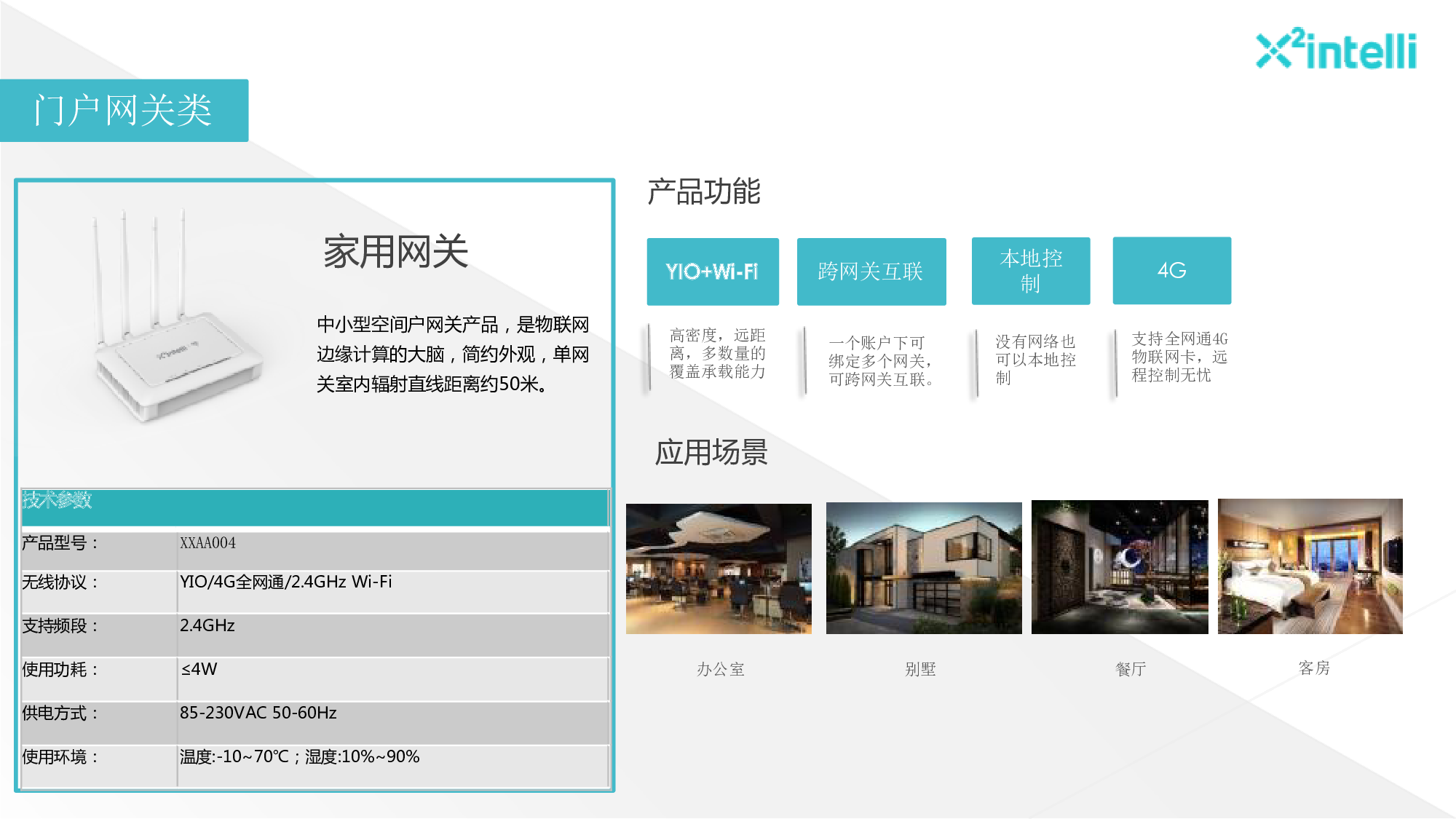The height and width of the screenshot is (819, 1456).
Task: Open the 餐厅 restaurant scene photo
Action: coord(1120,567)
